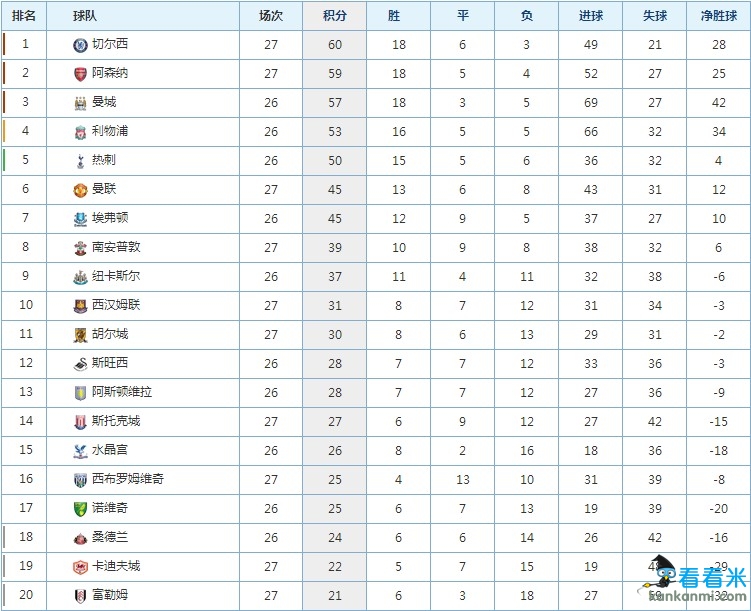The width and height of the screenshot is (751, 611).
Task: Click the West Ham (西汉姆联) crest icon
Action: (x=80, y=306)
